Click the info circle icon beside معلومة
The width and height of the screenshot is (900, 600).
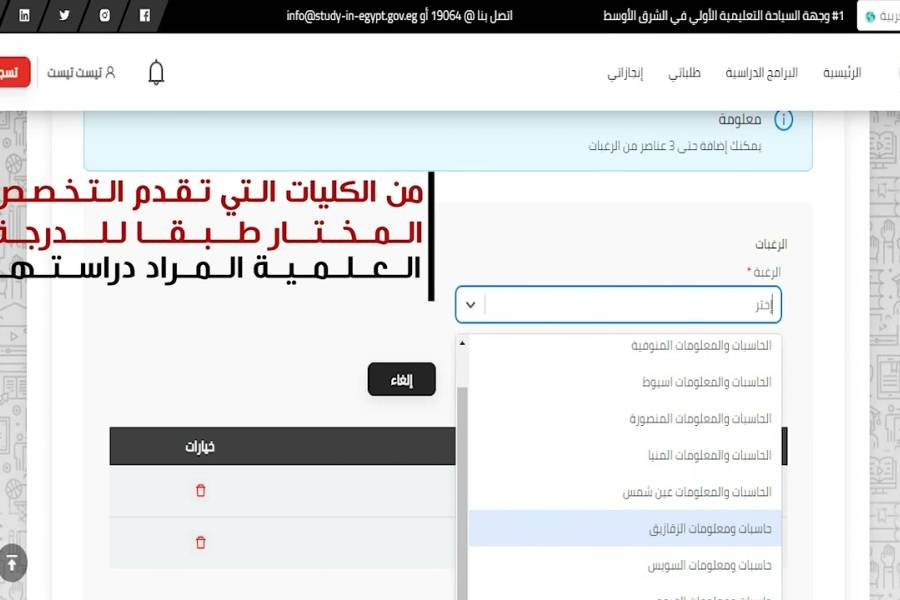point(783,120)
